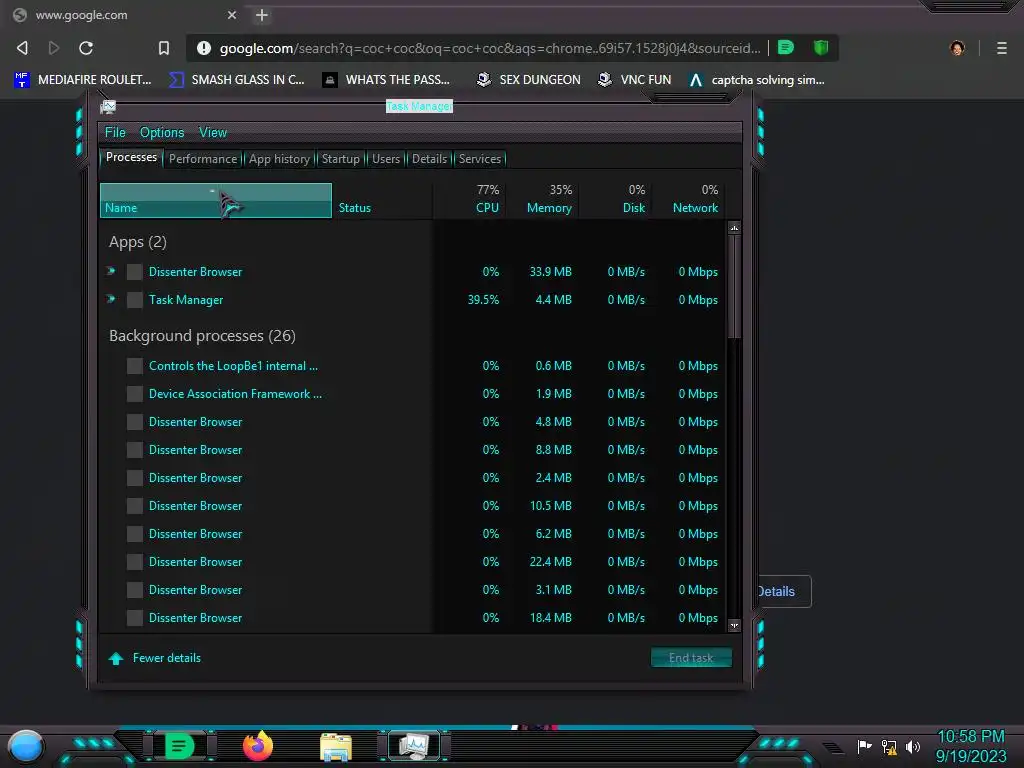Open the Start orb button
1024x768 pixels.
(26, 746)
